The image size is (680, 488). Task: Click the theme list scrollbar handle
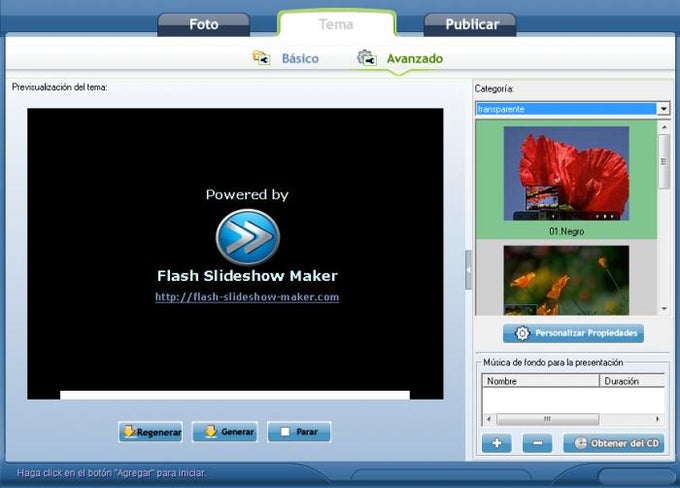coord(664,161)
